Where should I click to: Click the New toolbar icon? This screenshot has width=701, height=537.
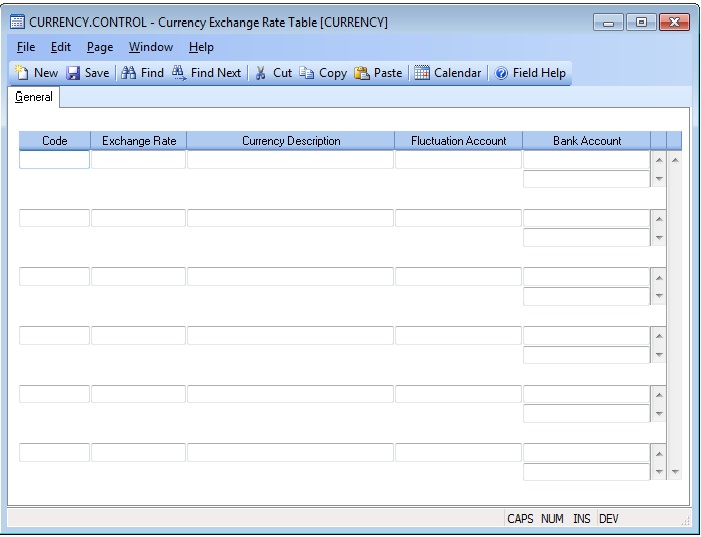pos(21,73)
